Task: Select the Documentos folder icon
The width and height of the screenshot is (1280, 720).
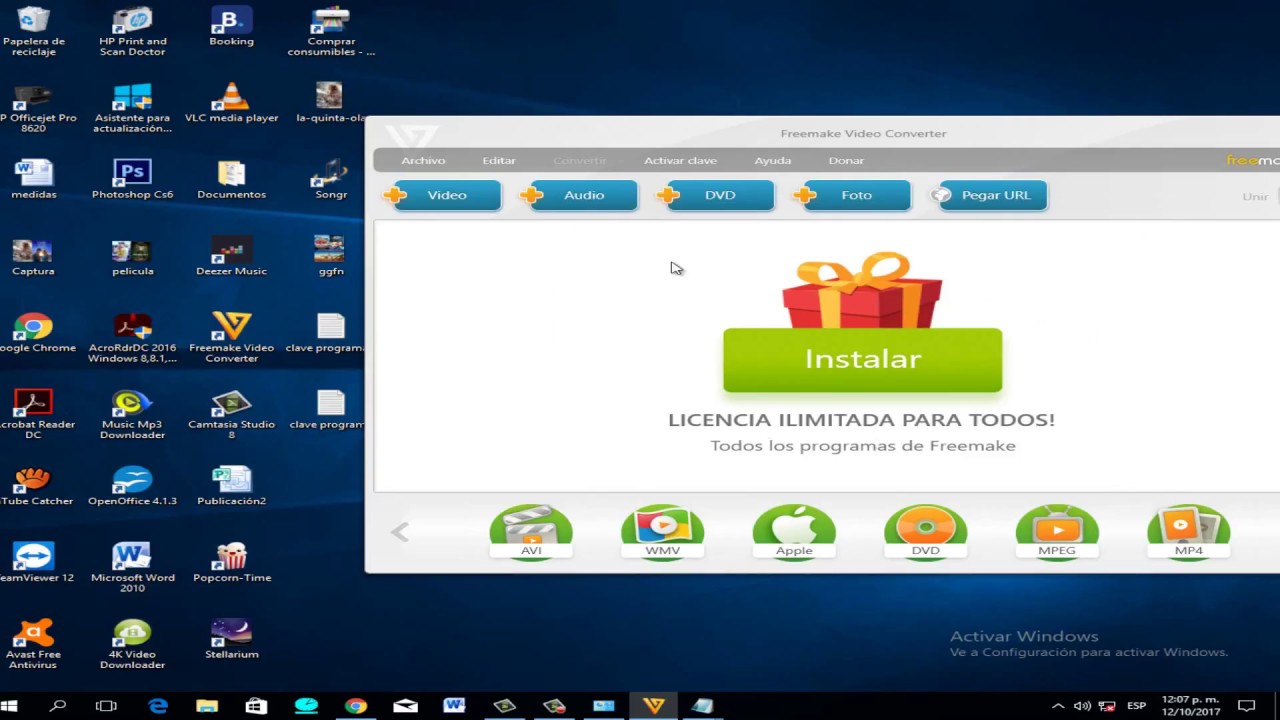Action: pyautogui.click(x=231, y=180)
